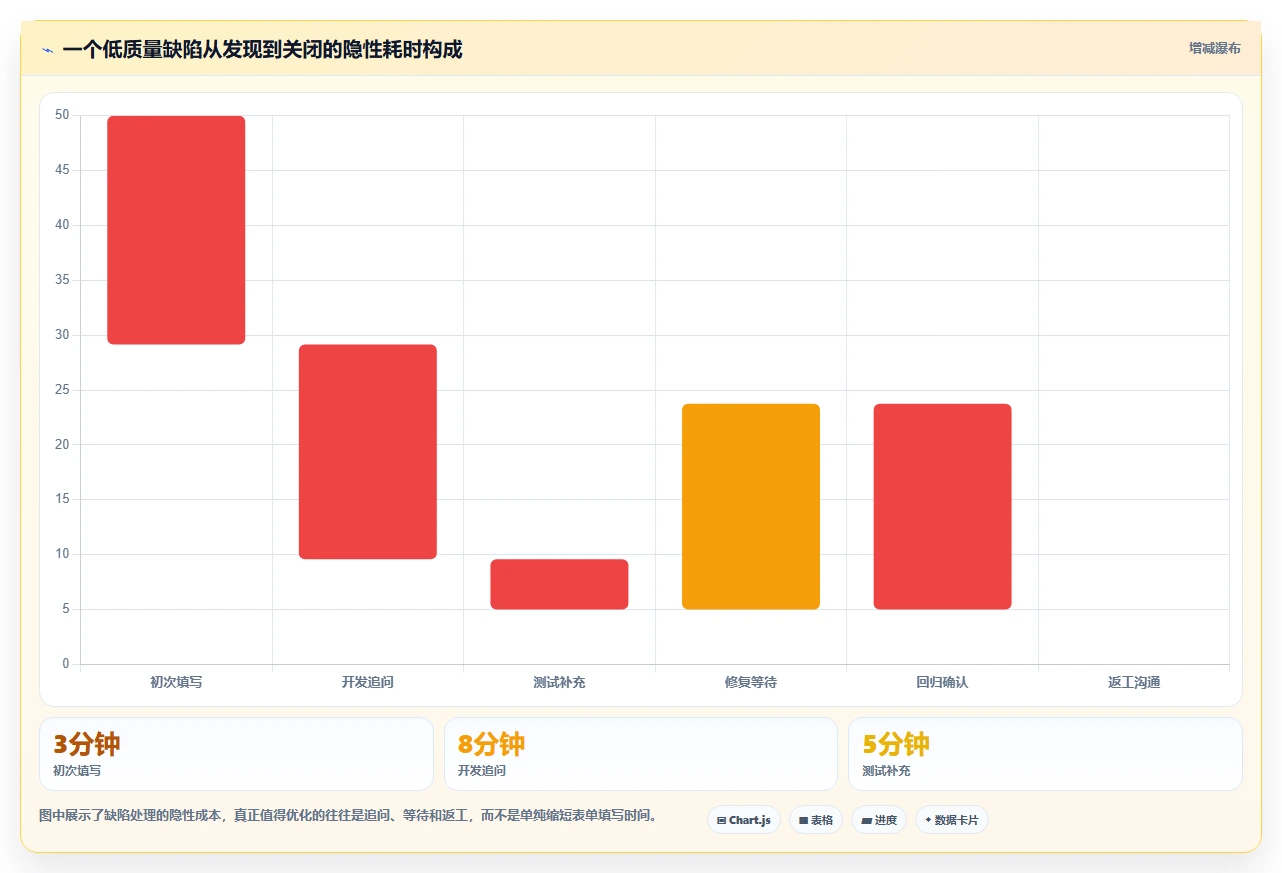This screenshot has height=873, width=1282.
Task: Open the 5分钟 测试补充 stat card
Action: 1045,754
